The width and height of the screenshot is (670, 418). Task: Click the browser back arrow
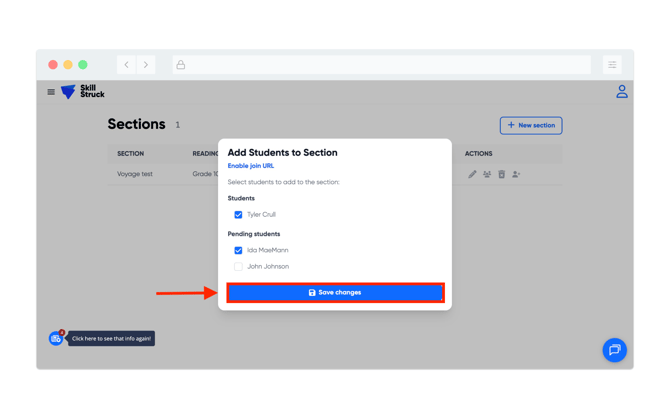pyautogui.click(x=127, y=65)
